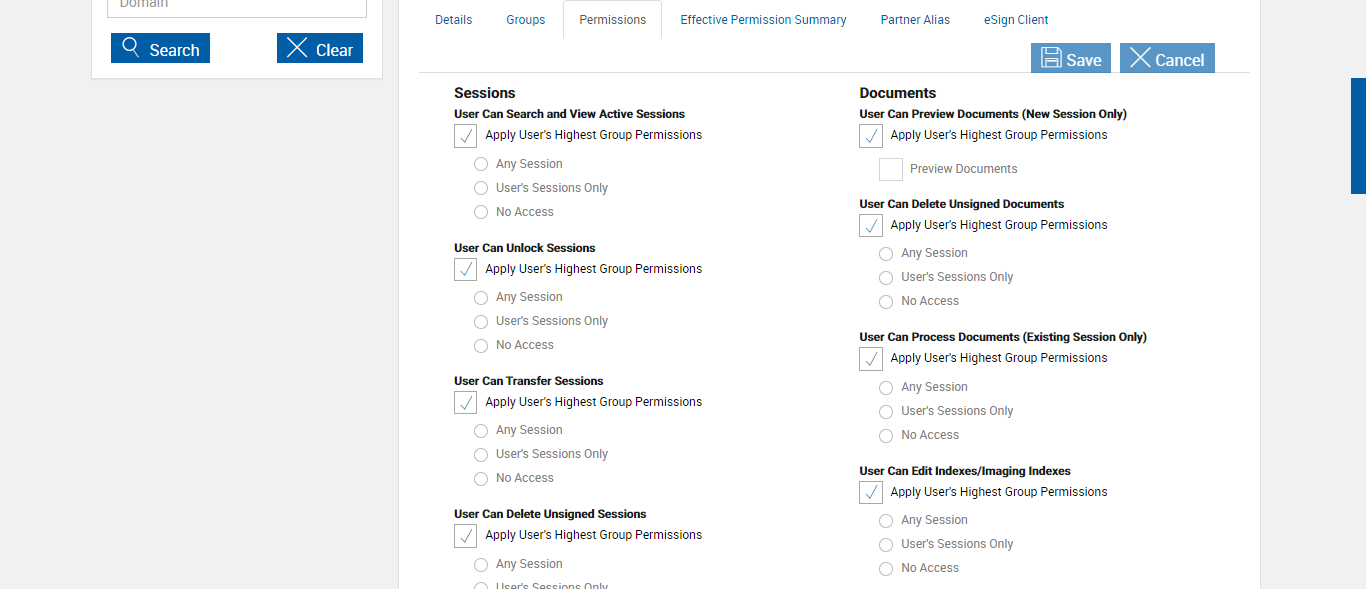Open the Groups tab

[525, 20]
